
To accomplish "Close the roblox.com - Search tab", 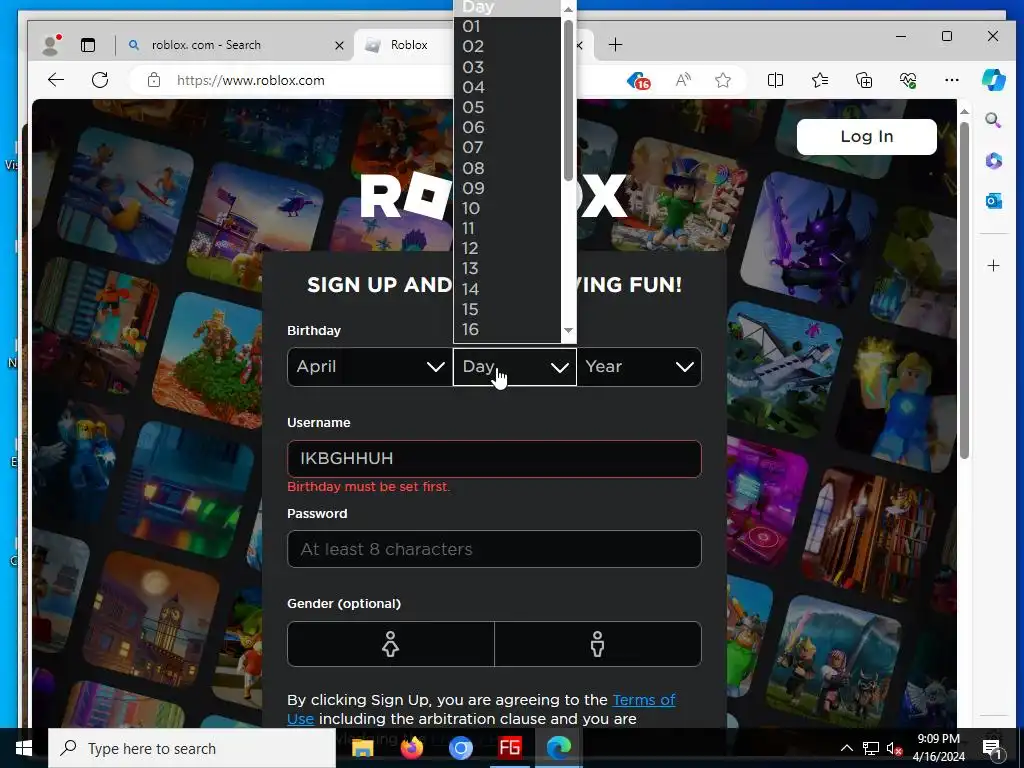I will click(339, 45).
